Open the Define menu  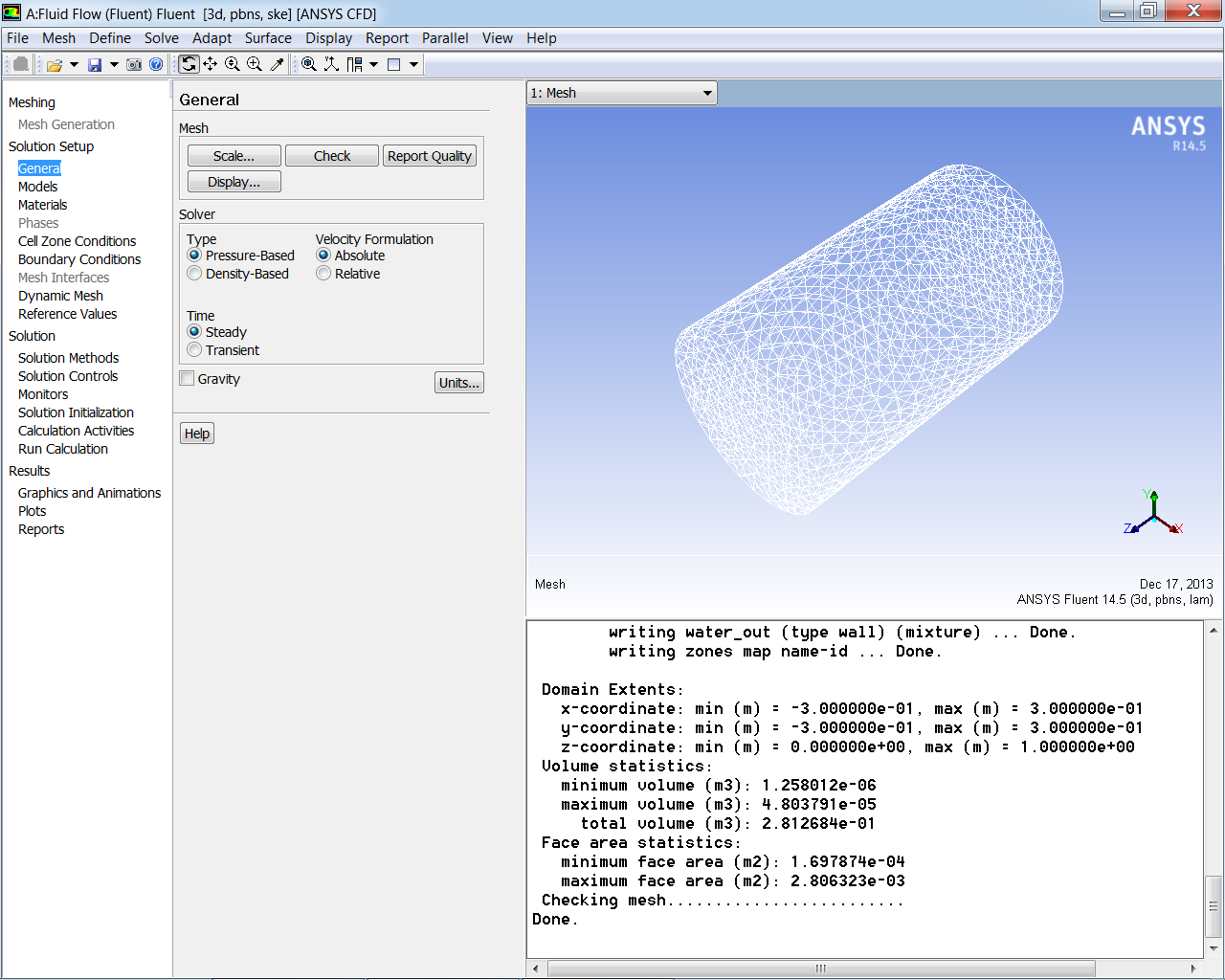click(110, 38)
